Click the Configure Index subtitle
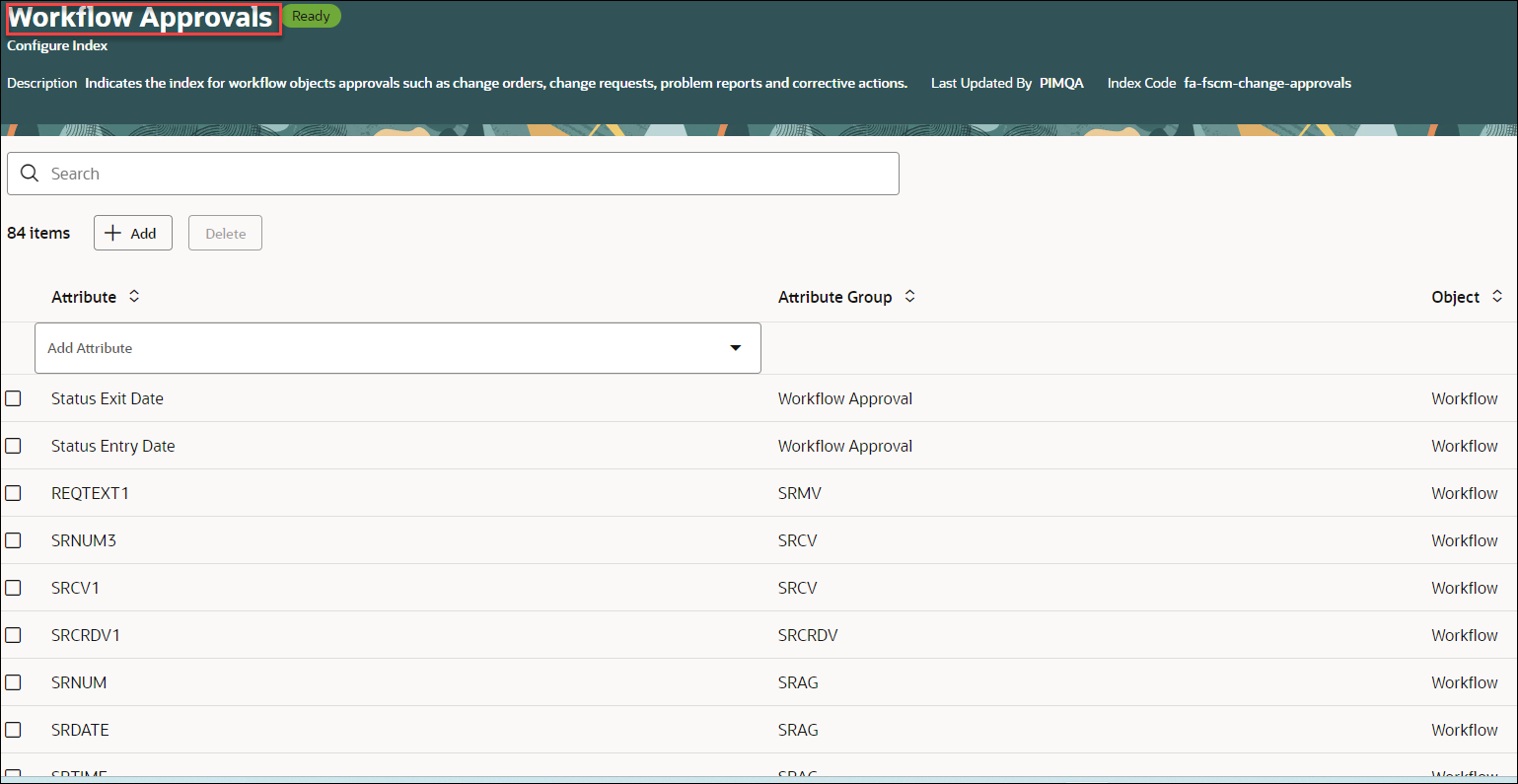 click(57, 45)
